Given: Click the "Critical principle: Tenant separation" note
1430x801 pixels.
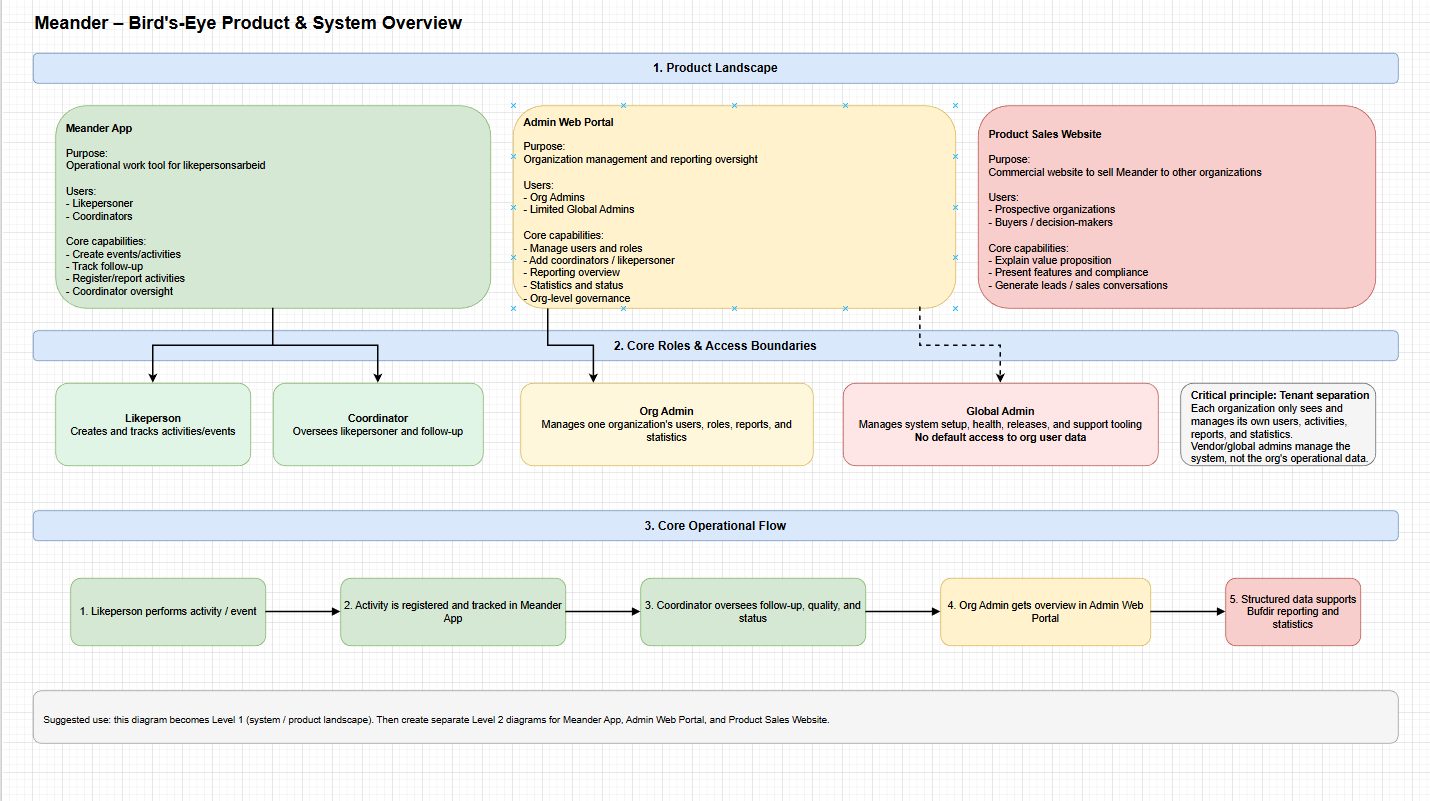Looking at the screenshot, I should coord(1280,424).
